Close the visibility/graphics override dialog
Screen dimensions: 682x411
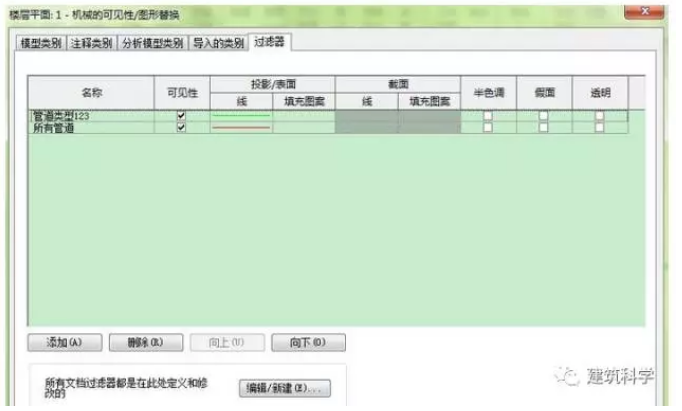tap(645, 11)
